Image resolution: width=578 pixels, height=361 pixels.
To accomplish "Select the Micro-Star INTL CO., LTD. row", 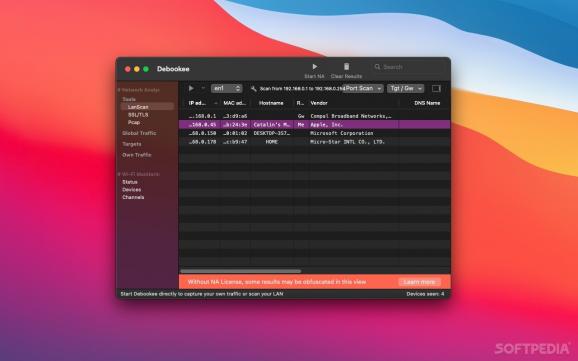I will pos(314,142).
